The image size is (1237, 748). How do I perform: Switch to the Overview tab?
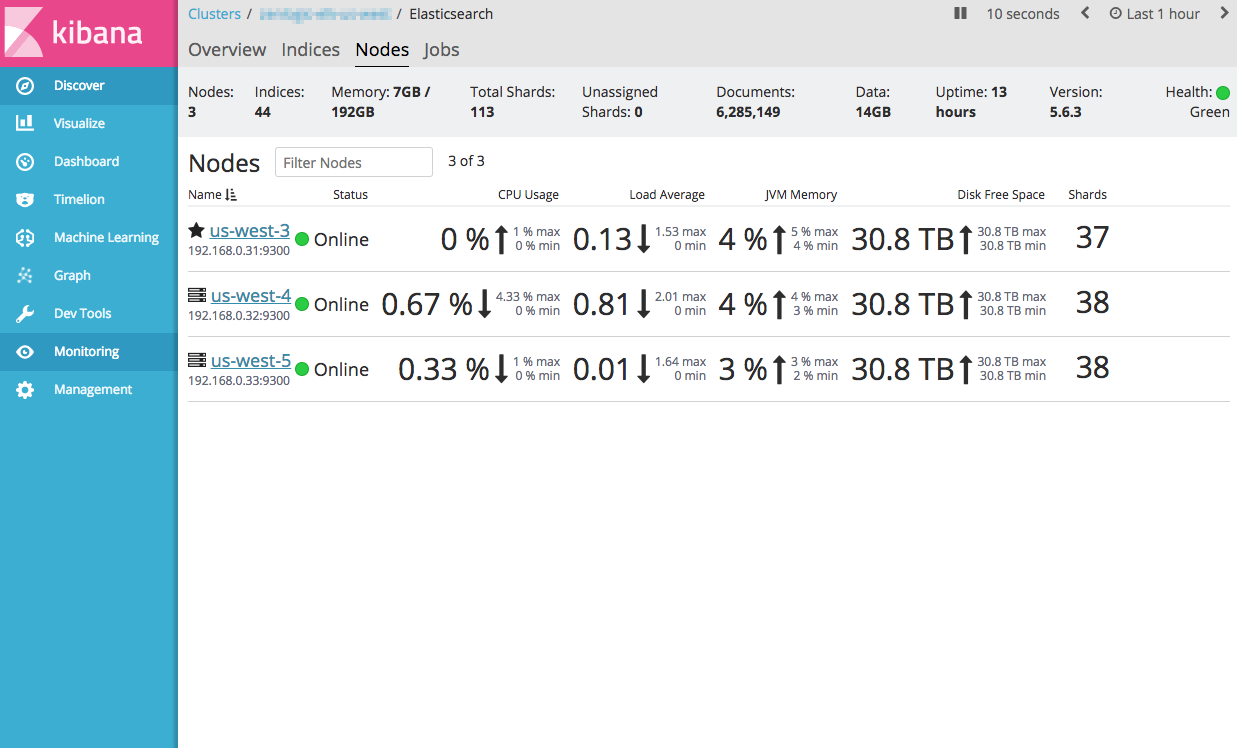point(227,50)
